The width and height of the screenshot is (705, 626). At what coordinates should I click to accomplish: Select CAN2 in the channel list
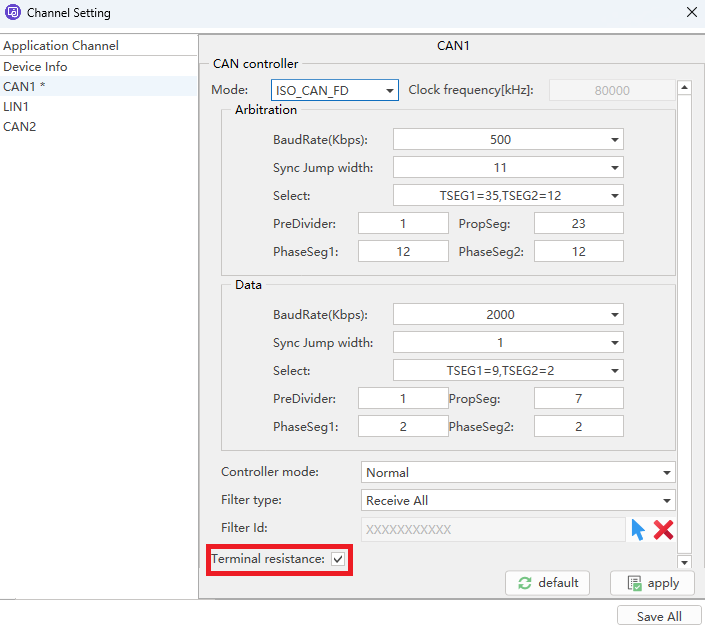coord(20,126)
